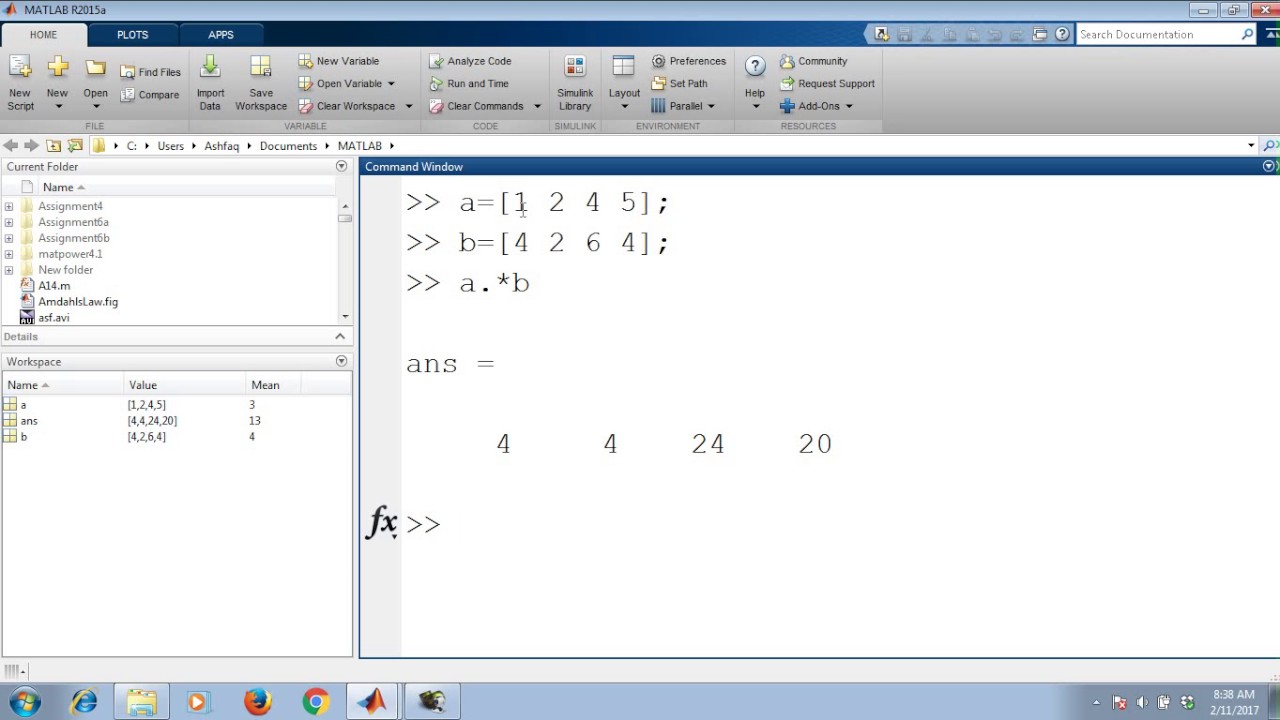Image resolution: width=1280 pixels, height=720 pixels.
Task: Open the Open Variable dropdown
Action: pos(391,84)
